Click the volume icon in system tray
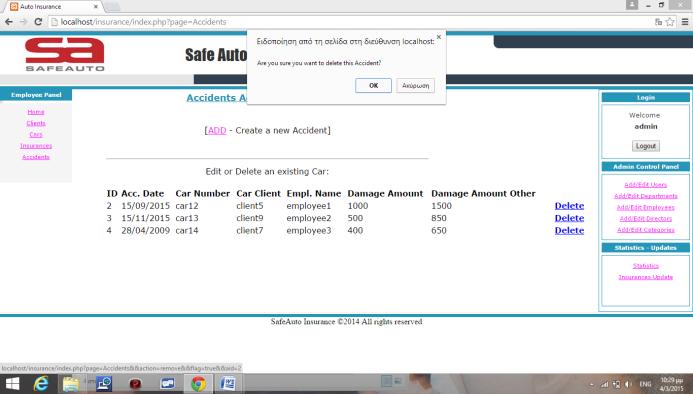693x394 pixels. (628, 384)
